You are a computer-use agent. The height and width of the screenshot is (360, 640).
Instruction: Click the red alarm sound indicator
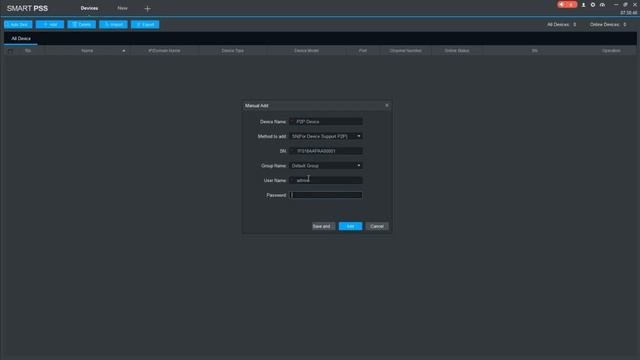pyautogui.click(x=567, y=4)
